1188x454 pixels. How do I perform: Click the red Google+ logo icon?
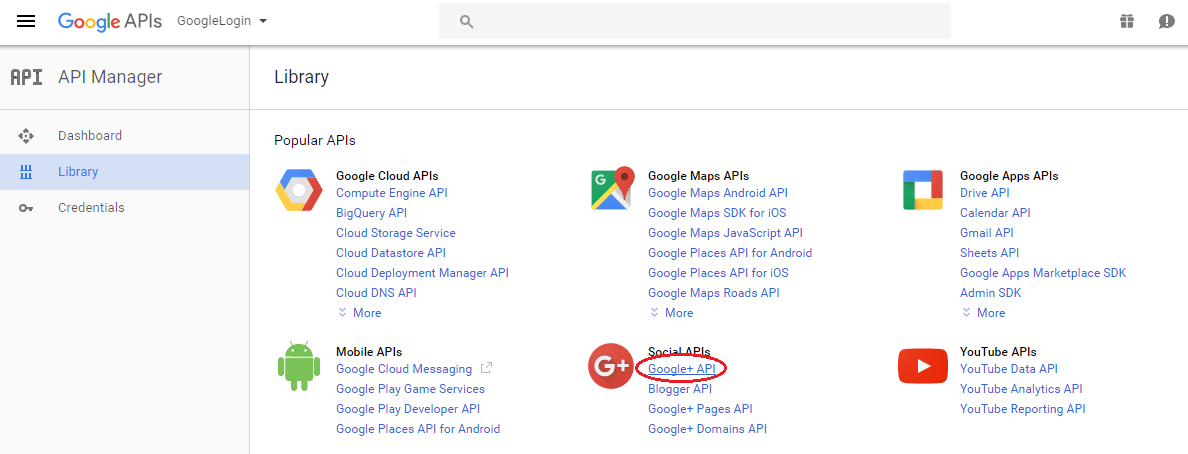(x=610, y=367)
